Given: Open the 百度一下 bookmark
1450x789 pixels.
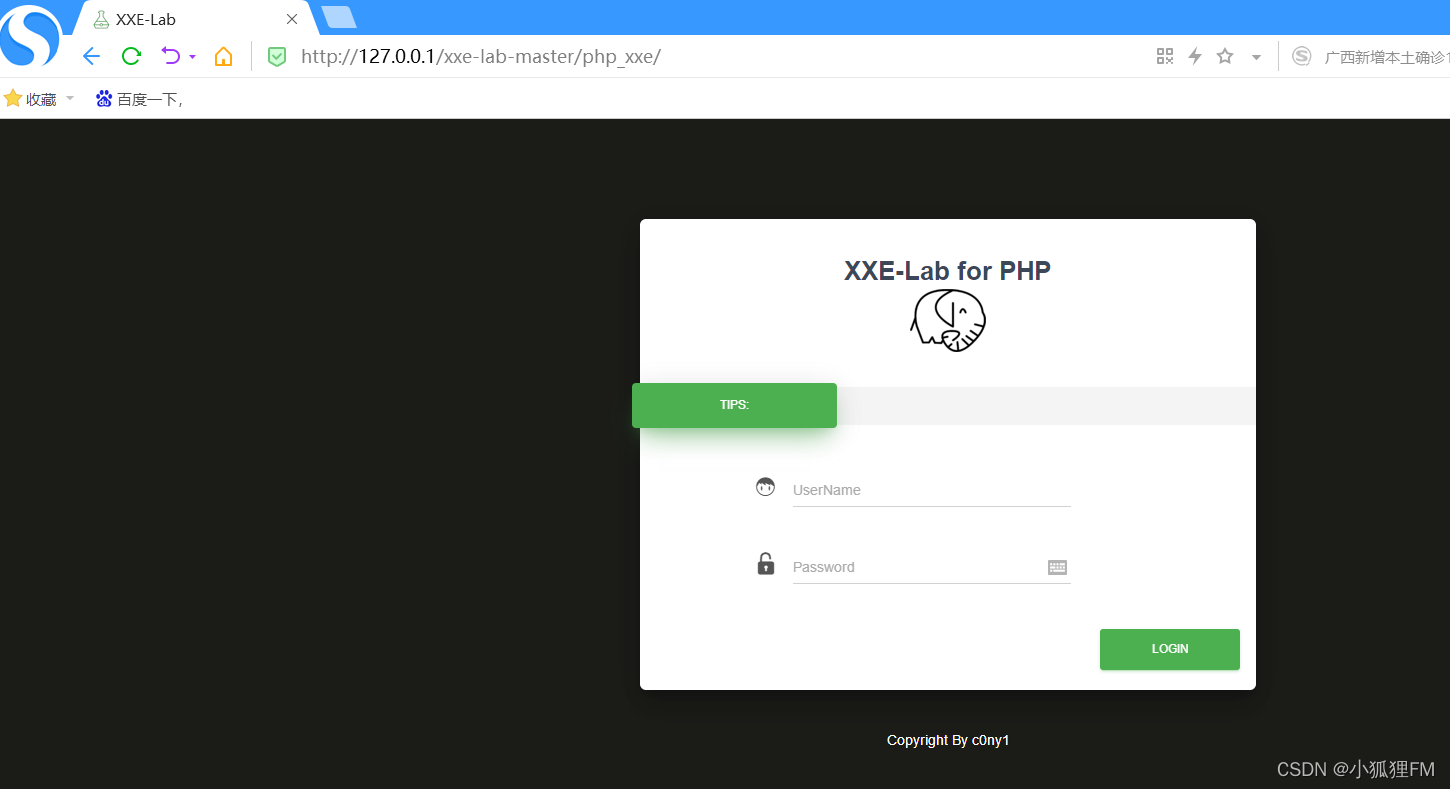Looking at the screenshot, I should click(140, 99).
